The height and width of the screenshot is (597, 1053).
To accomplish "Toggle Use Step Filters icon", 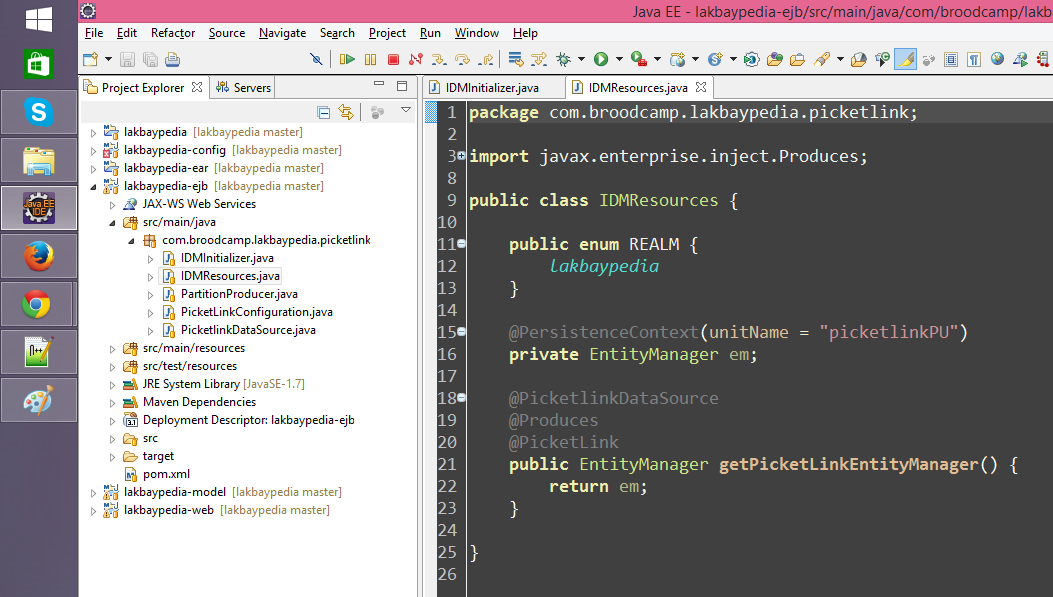I will pyautogui.click(x=539, y=59).
